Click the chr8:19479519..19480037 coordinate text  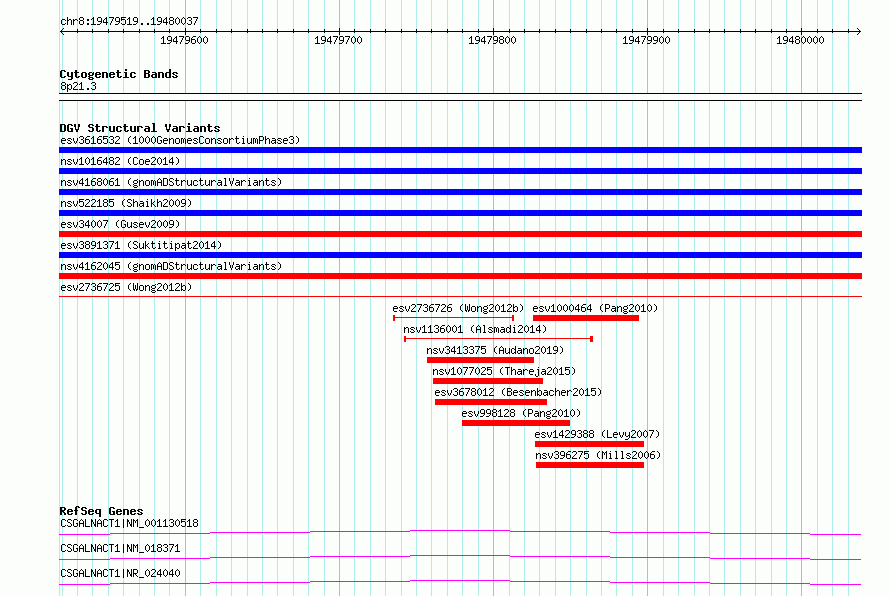(x=129, y=22)
